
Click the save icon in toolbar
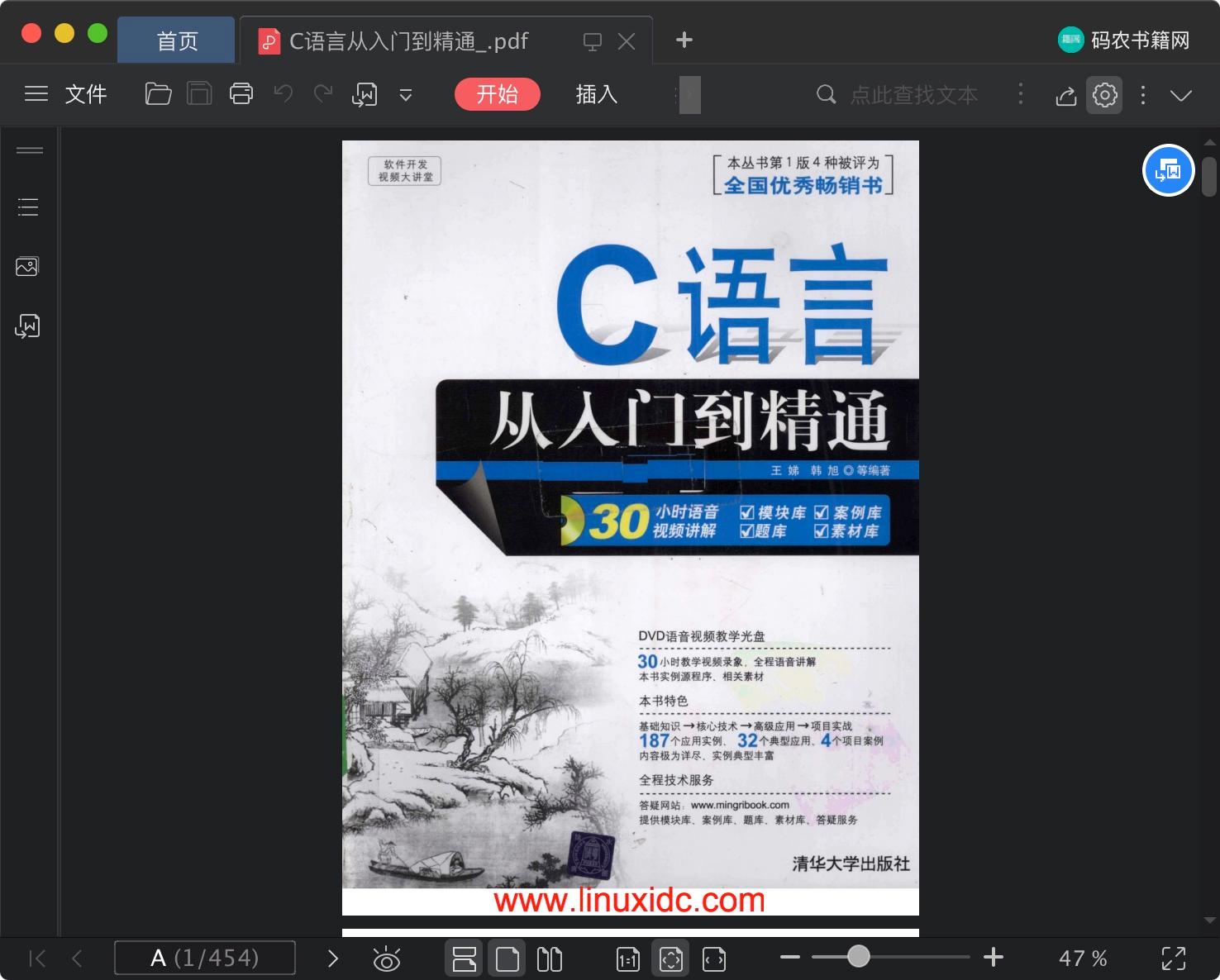coord(199,94)
